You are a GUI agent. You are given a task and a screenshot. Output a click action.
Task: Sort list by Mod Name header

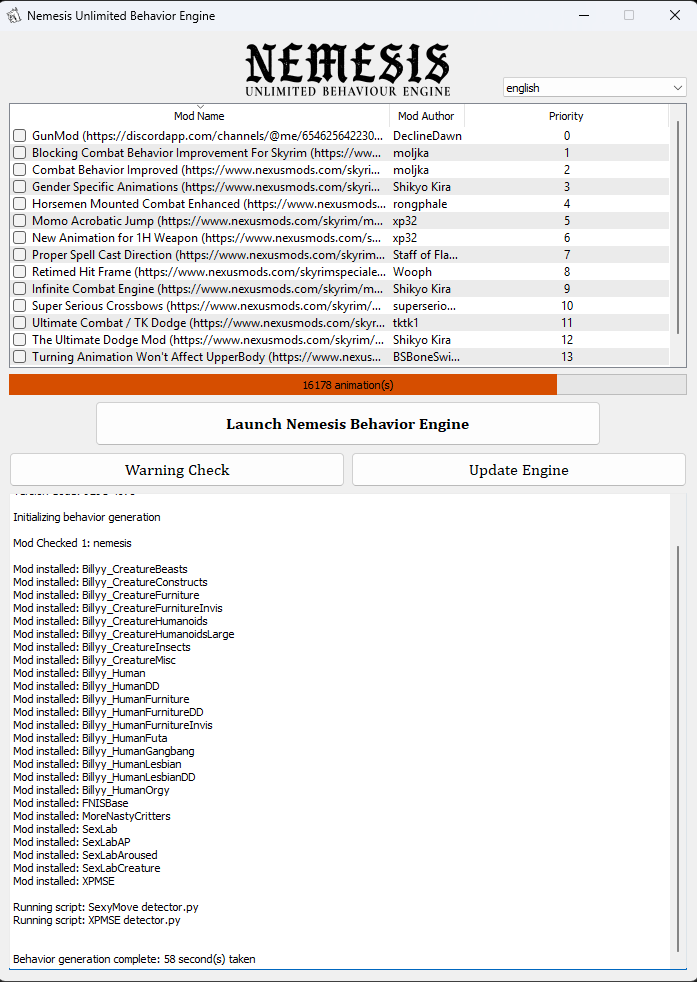click(x=199, y=116)
